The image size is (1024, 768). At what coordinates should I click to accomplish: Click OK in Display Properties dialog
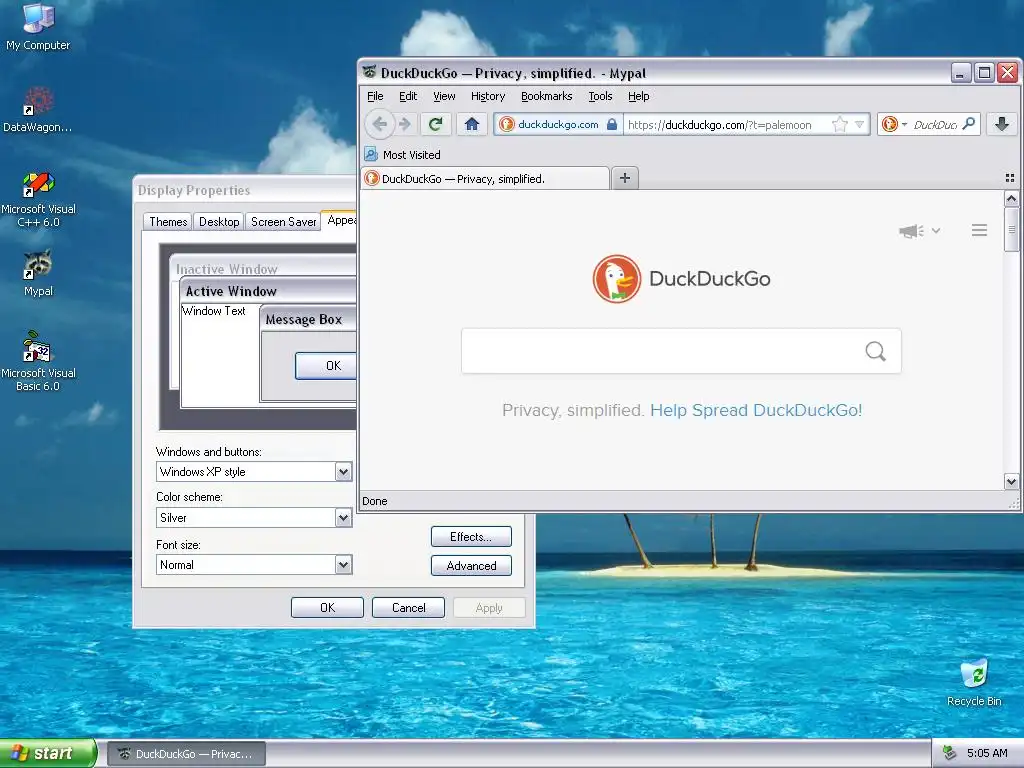327,607
